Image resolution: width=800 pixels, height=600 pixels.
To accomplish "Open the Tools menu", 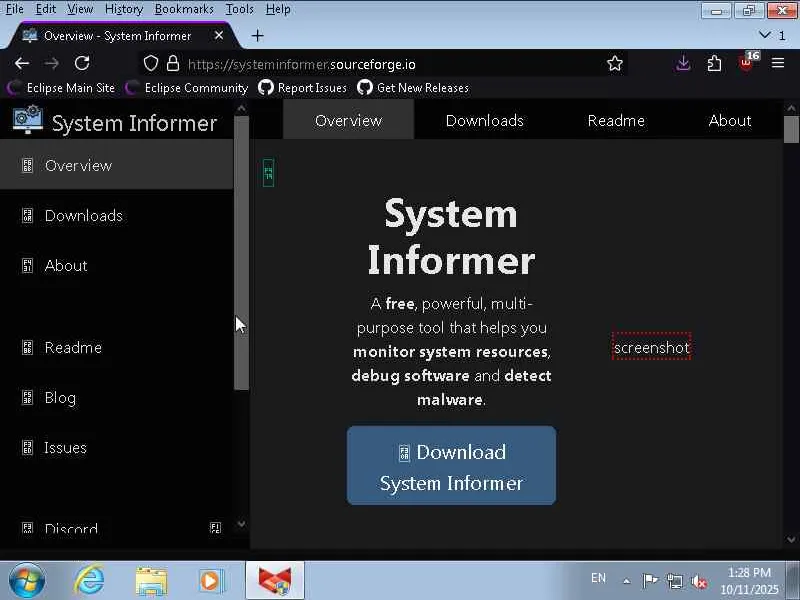I will (240, 9).
